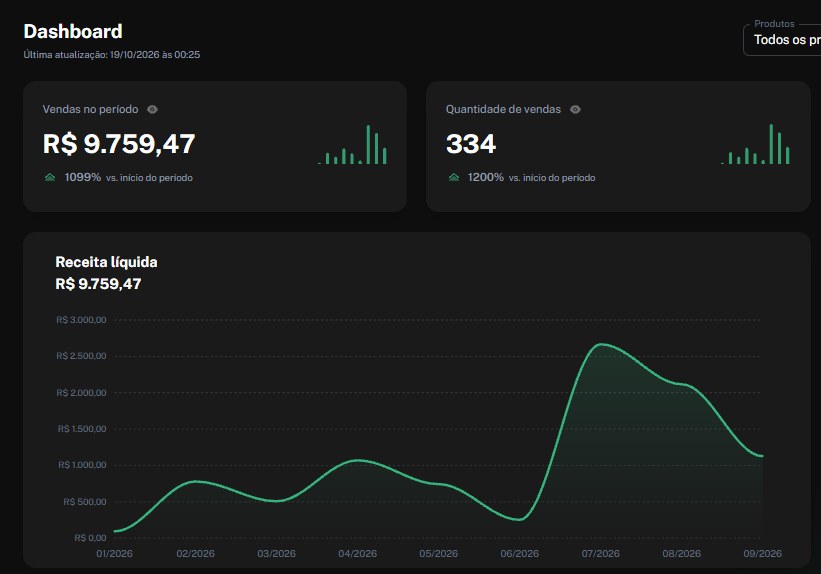
Task: Click the mini bar chart in Vendas card
Action: [352, 145]
